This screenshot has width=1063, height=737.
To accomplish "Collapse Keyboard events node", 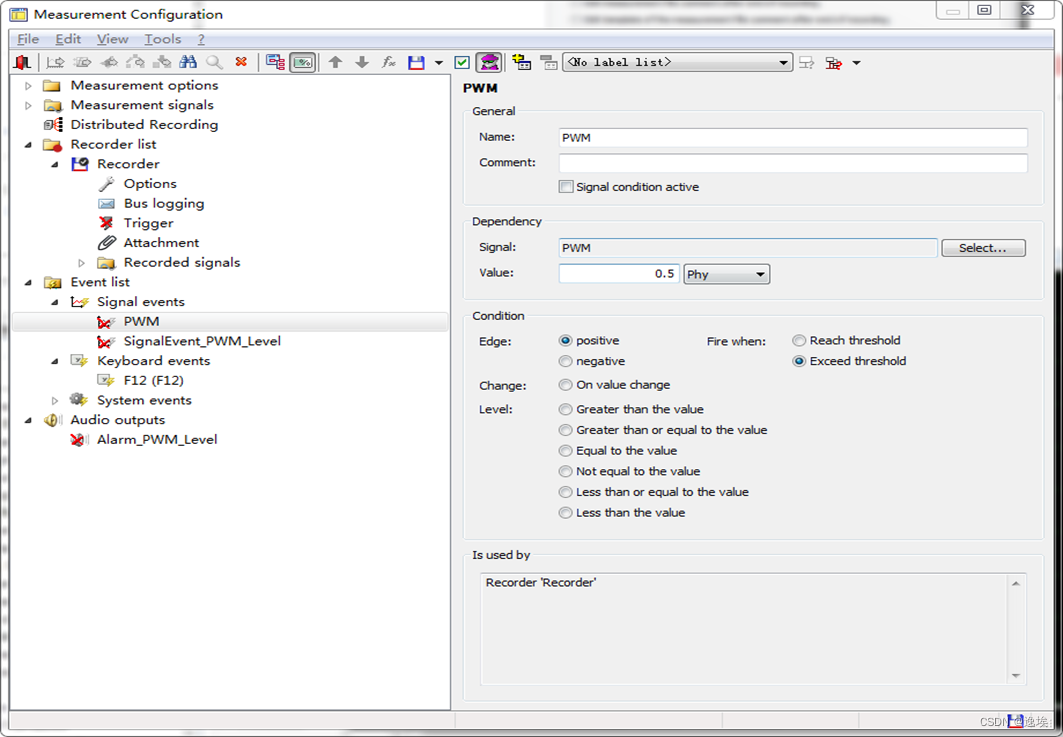I will 55,361.
